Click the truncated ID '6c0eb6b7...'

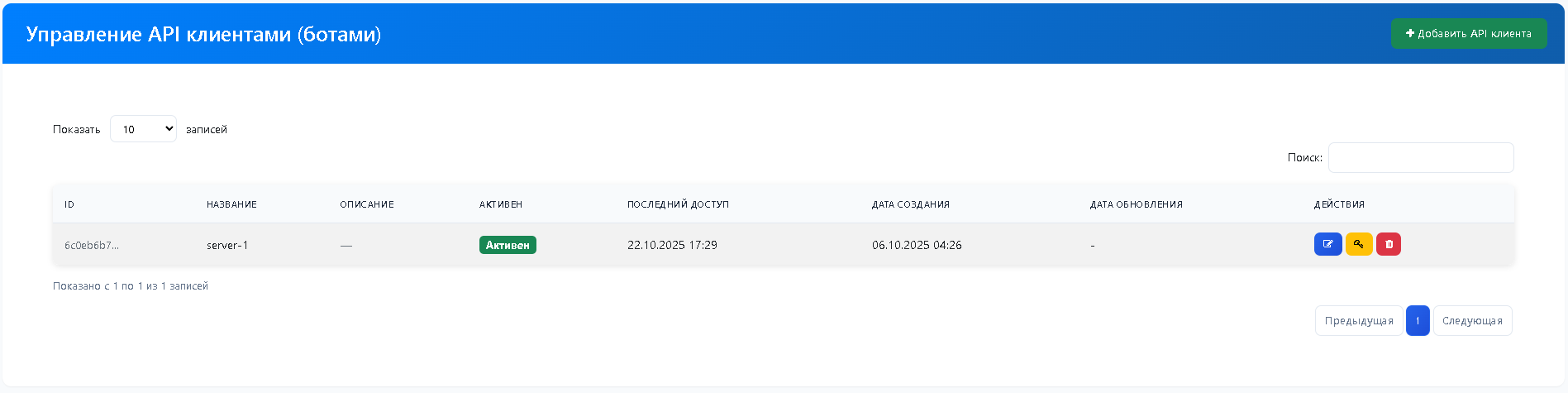(x=92, y=245)
